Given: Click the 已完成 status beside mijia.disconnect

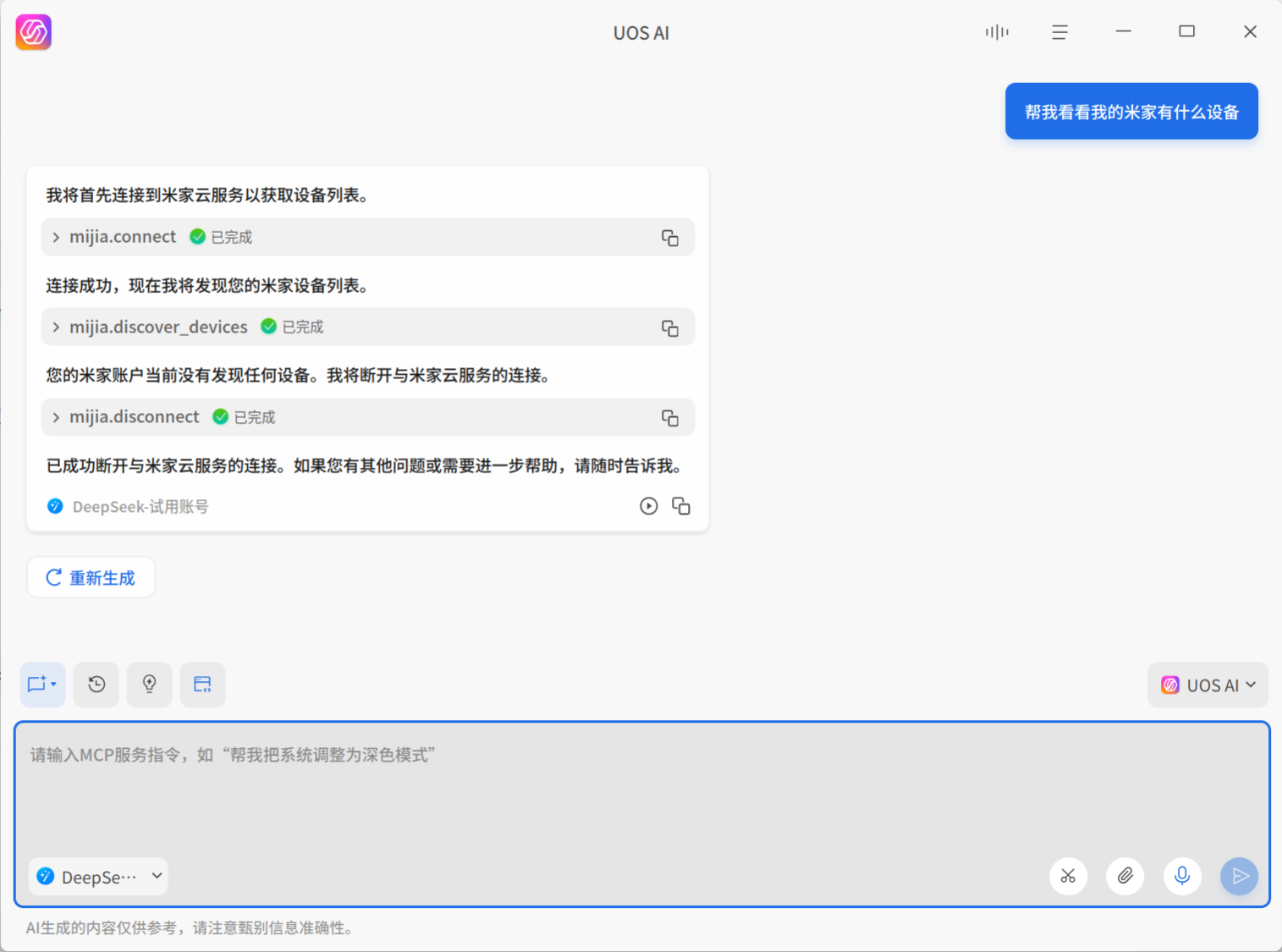Looking at the screenshot, I should click(x=245, y=417).
